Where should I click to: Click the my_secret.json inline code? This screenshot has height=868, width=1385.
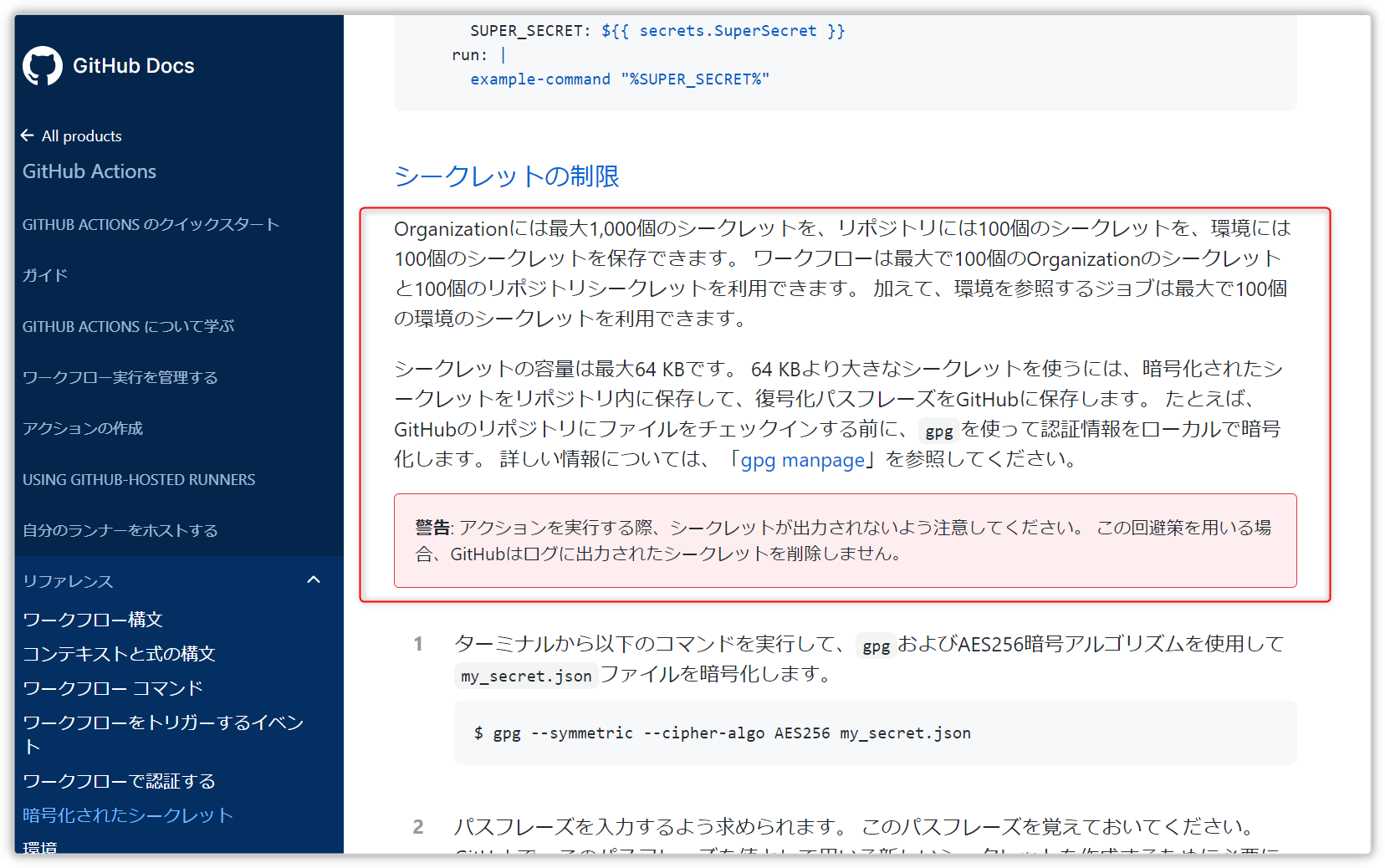(526, 676)
